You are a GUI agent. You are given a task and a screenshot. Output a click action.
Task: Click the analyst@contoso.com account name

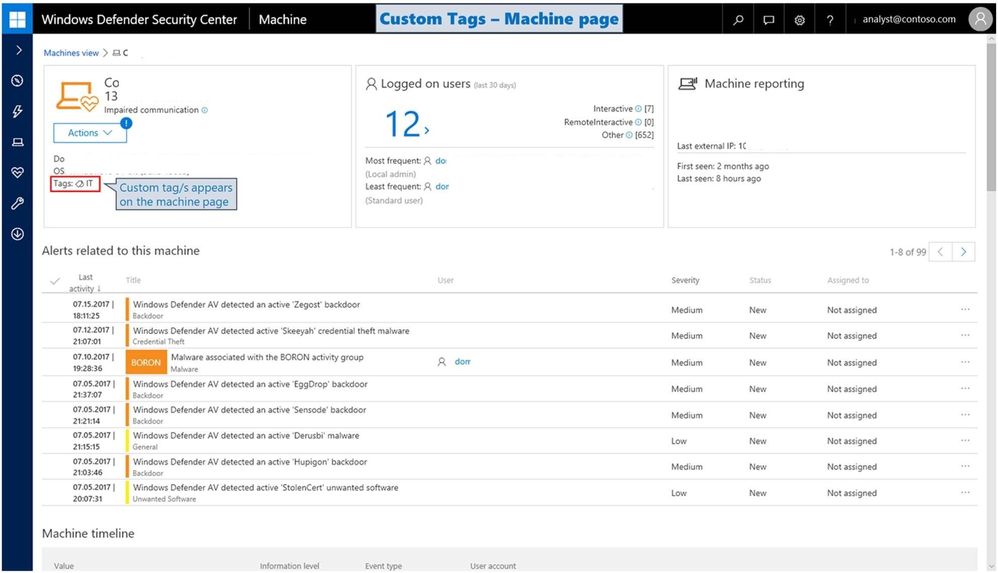pos(909,19)
